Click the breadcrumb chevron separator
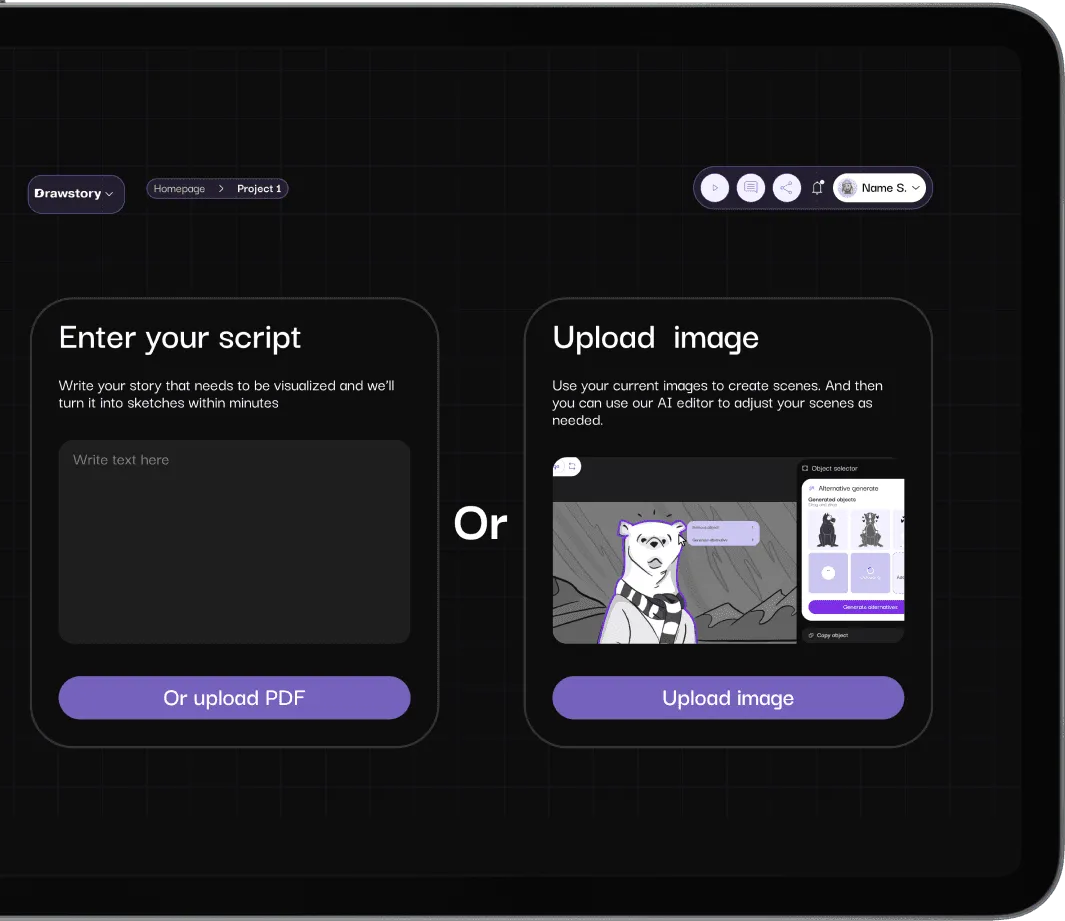The width and height of the screenshot is (1065, 921). coord(221,189)
